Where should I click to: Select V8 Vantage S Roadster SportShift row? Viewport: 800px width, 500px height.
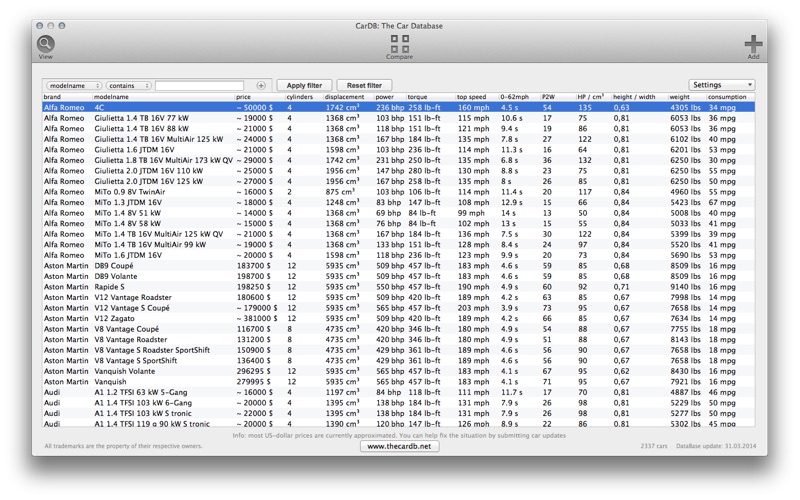coord(398,350)
